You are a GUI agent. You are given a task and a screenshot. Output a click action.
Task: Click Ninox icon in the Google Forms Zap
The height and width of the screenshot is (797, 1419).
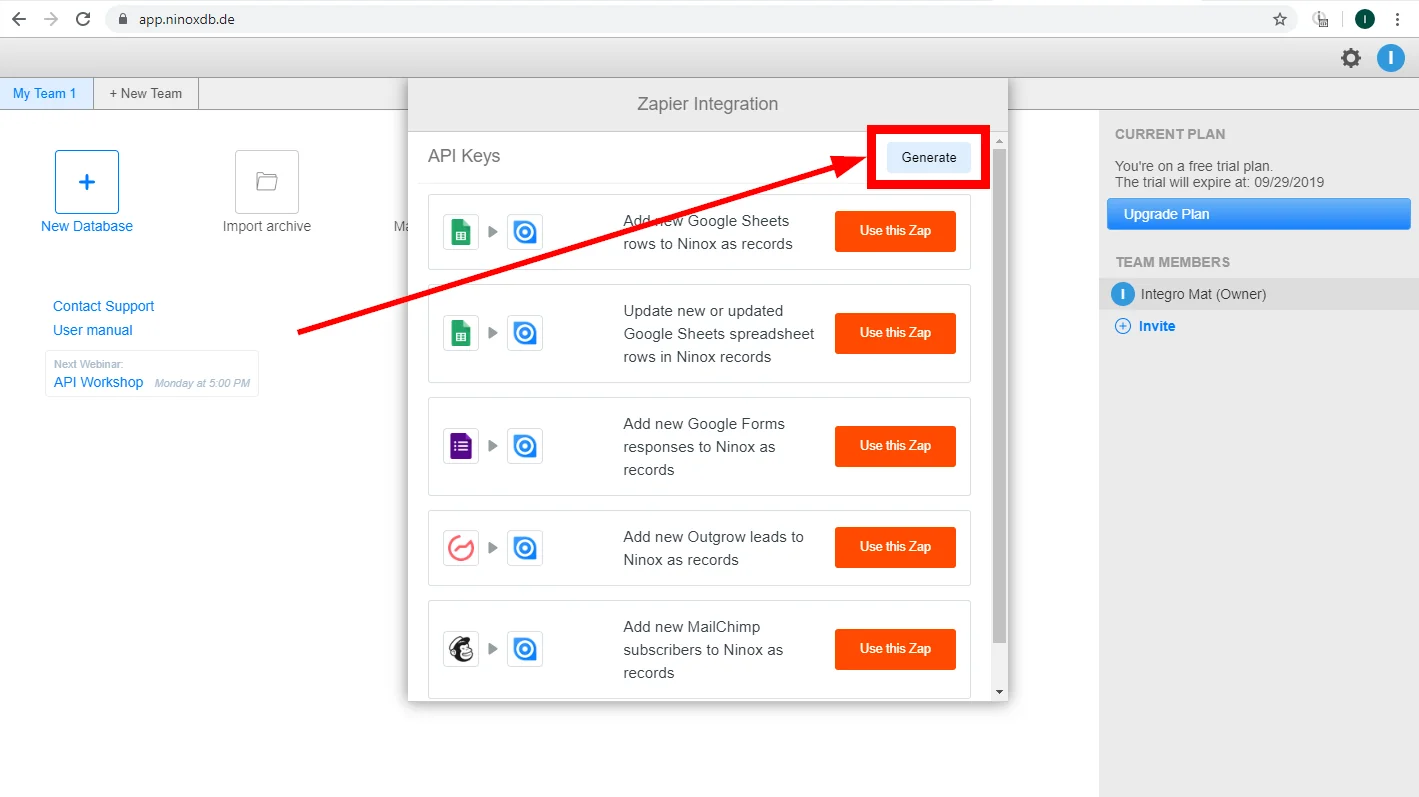tap(525, 446)
